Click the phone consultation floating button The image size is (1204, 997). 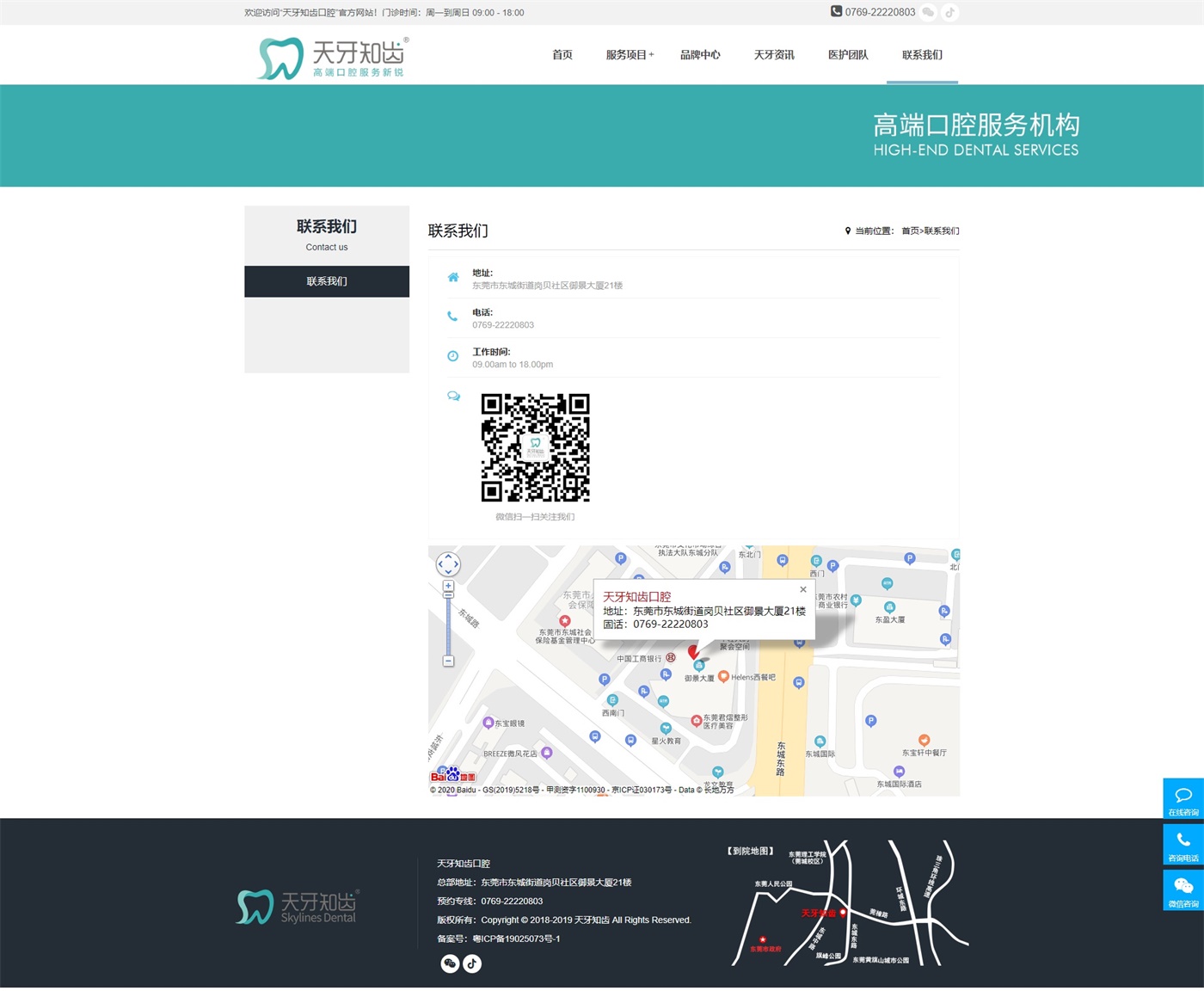pos(1183,845)
